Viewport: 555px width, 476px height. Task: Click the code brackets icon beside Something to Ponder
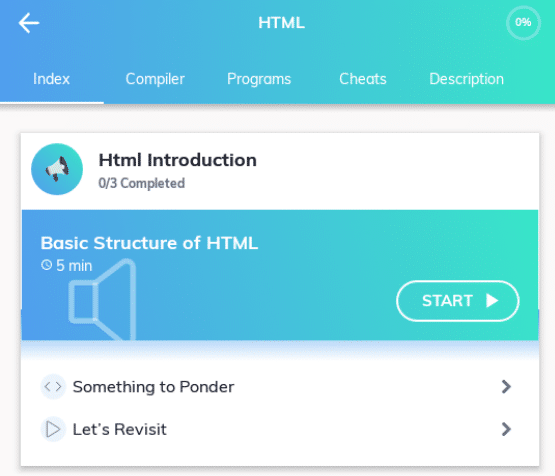click(53, 386)
